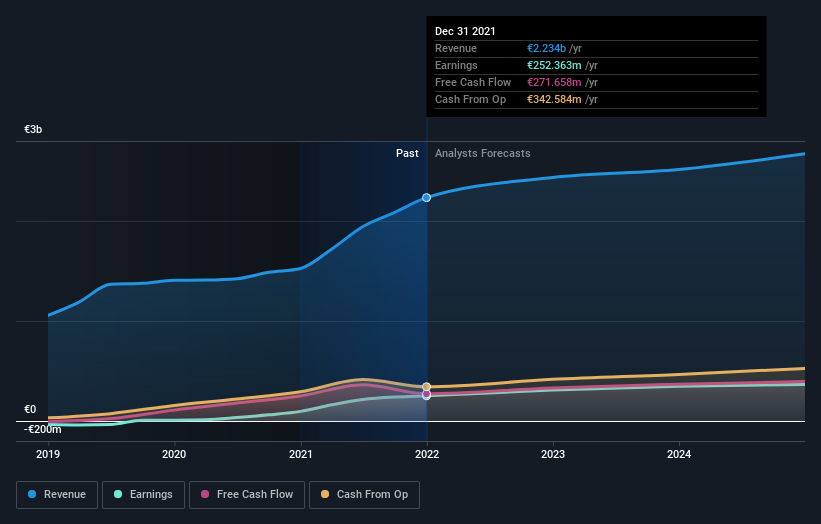The width and height of the screenshot is (821, 524).
Task: Click the -€200m y-axis label
Action: coord(42,429)
